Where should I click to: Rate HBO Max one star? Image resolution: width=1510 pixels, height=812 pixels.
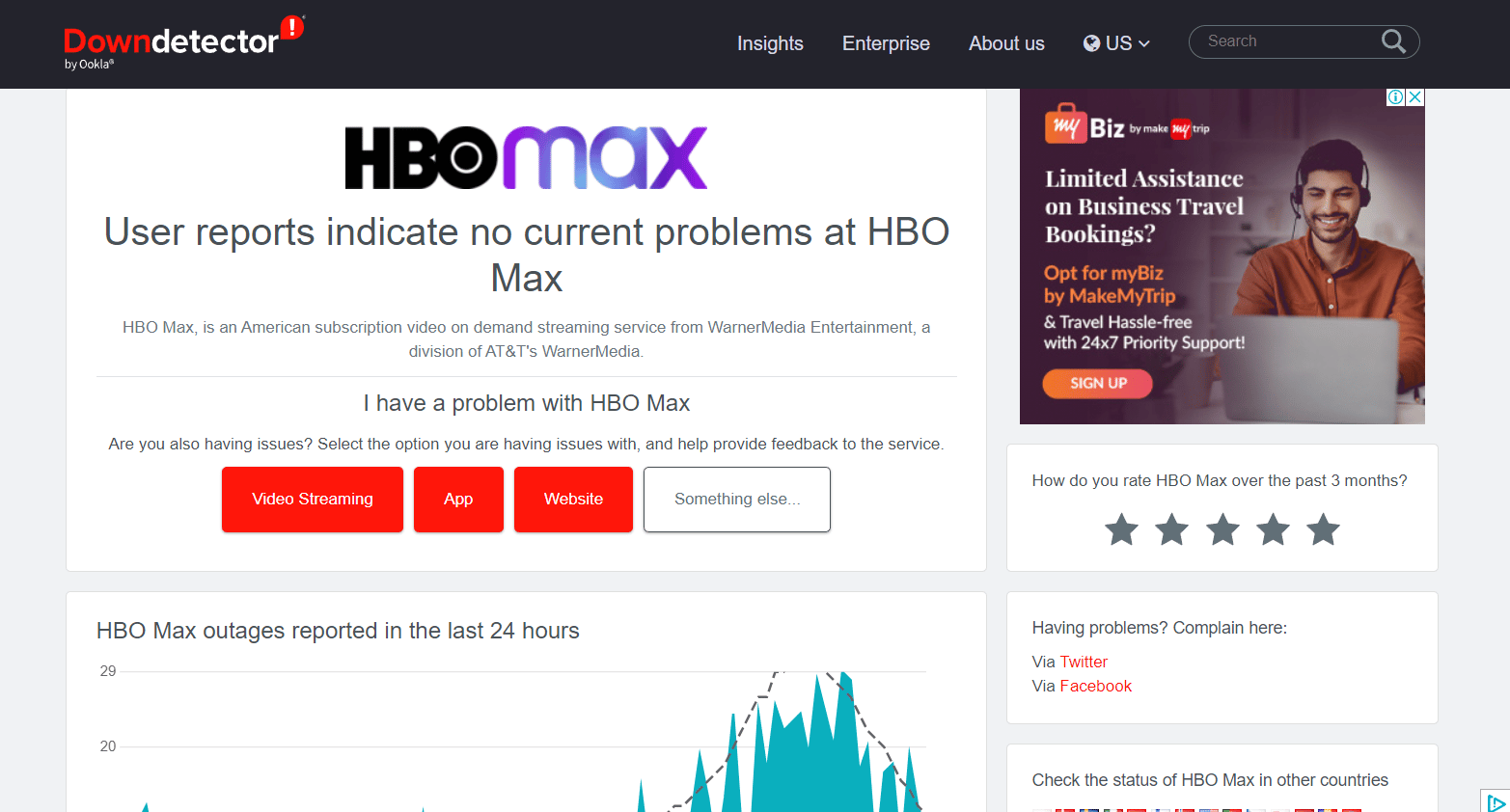(x=1121, y=529)
